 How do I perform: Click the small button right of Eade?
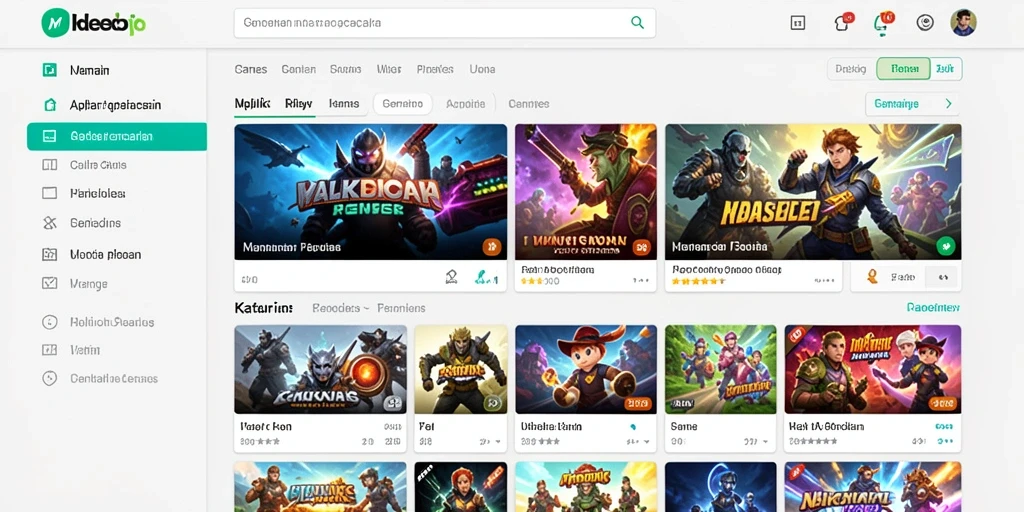(942, 278)
